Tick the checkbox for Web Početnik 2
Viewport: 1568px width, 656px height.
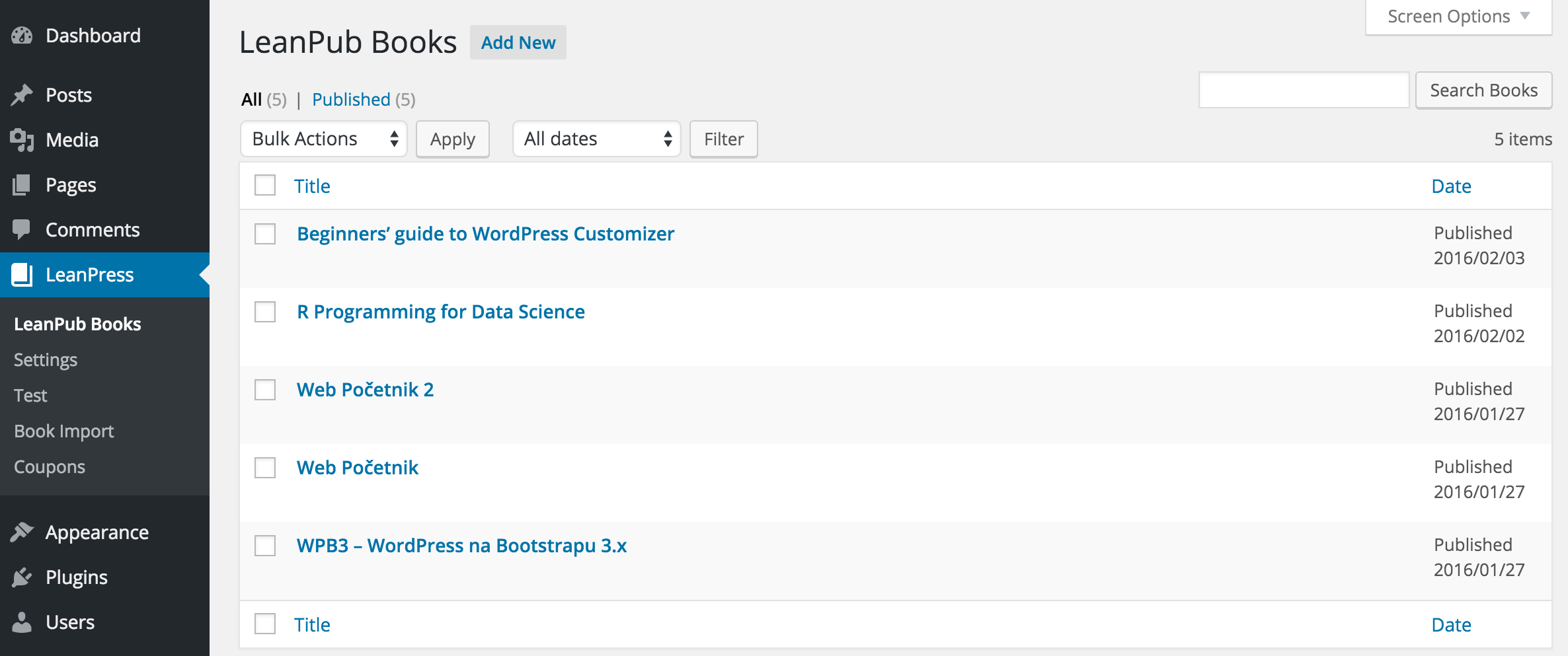pos(265,390)
